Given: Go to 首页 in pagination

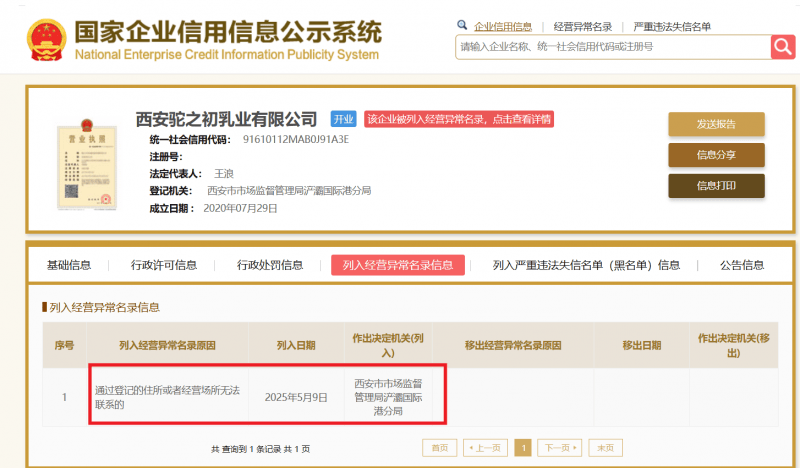Looking at the screenshot, I should pyautogui.click(x=439, y=448).
